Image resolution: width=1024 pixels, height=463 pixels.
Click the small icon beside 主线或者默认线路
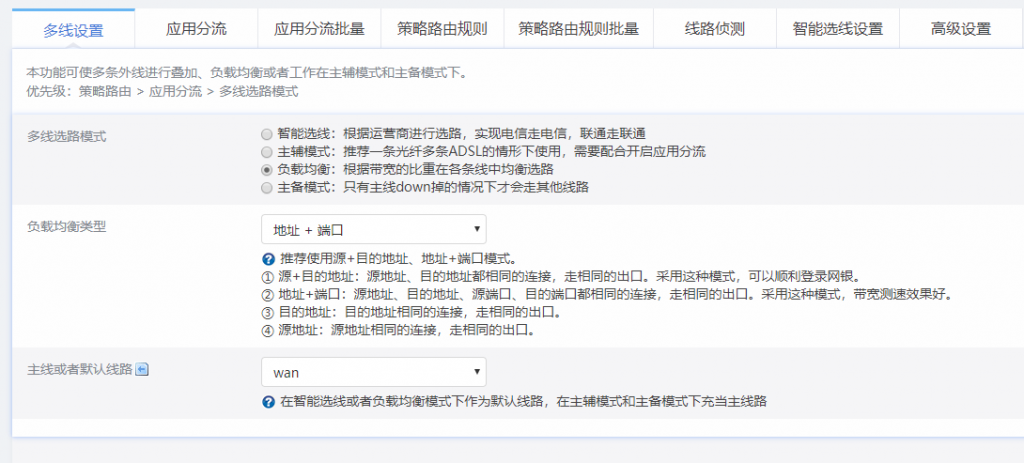pos(141,371)
